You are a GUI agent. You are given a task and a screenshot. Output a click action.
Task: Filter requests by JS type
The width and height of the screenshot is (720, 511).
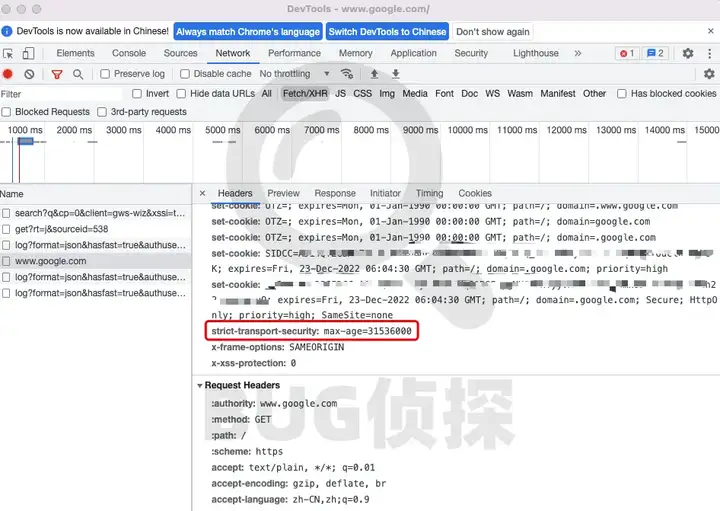(340, 94)
